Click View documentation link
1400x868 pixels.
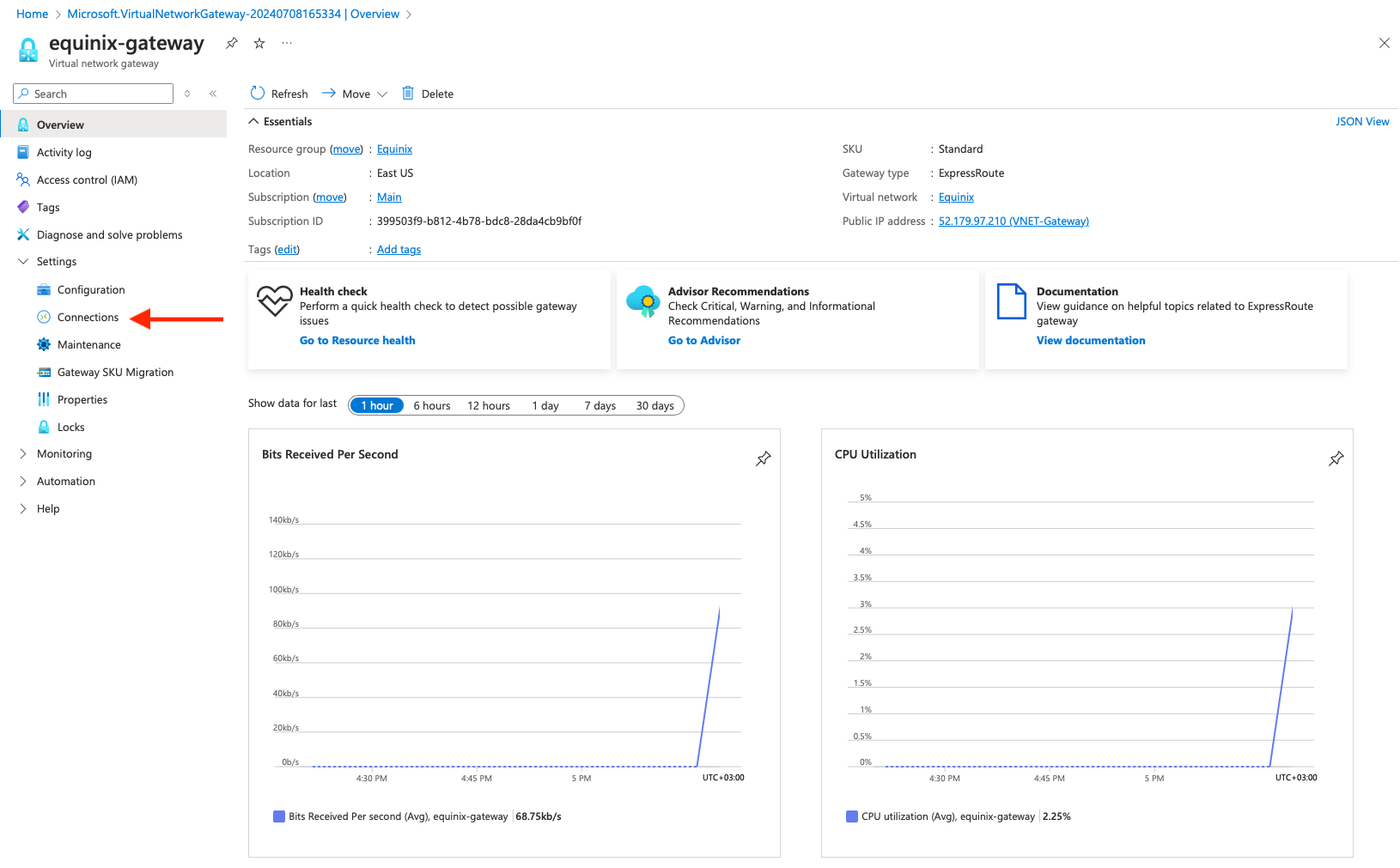[x=1091, y=340]
